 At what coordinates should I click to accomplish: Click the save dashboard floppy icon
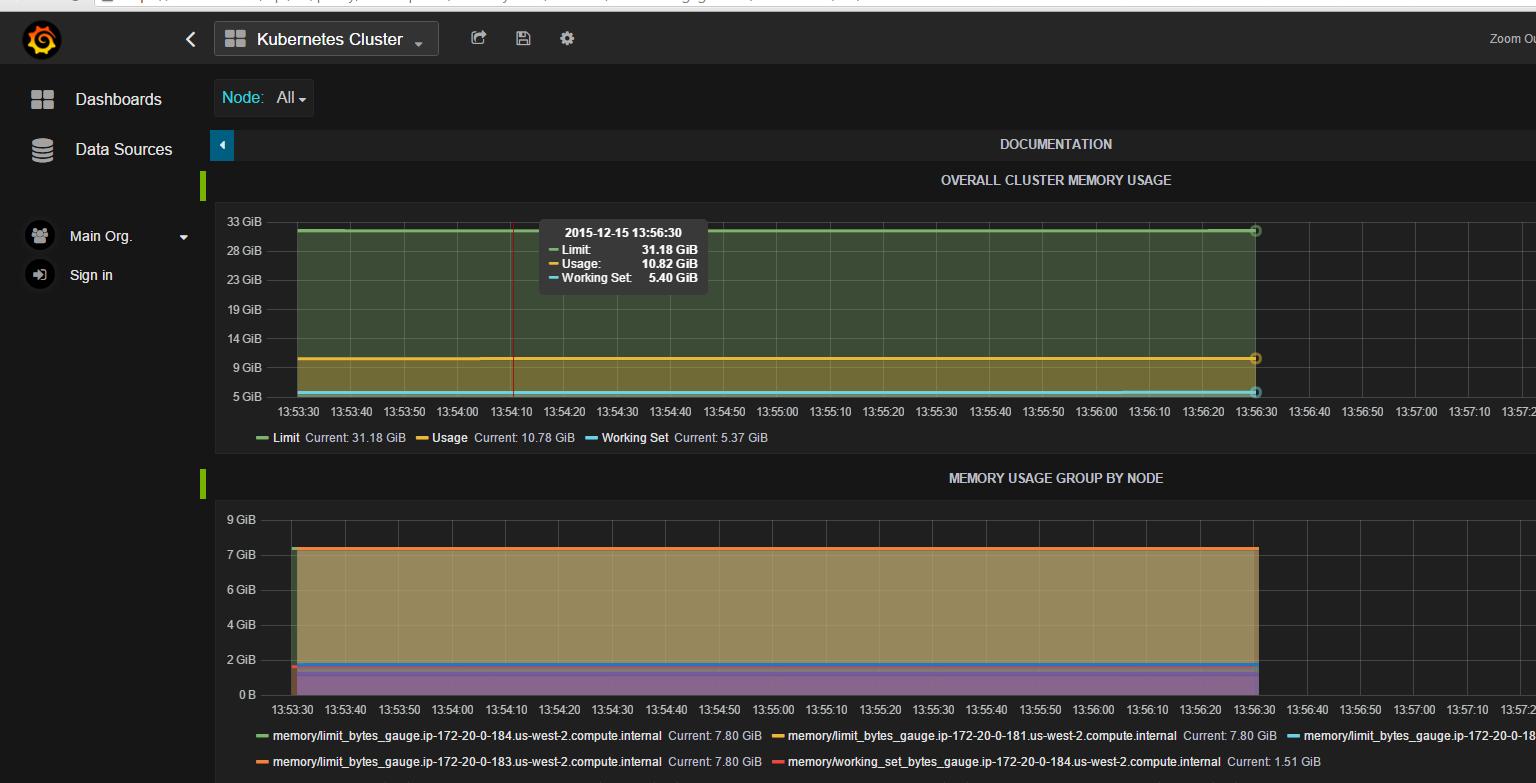523,38
